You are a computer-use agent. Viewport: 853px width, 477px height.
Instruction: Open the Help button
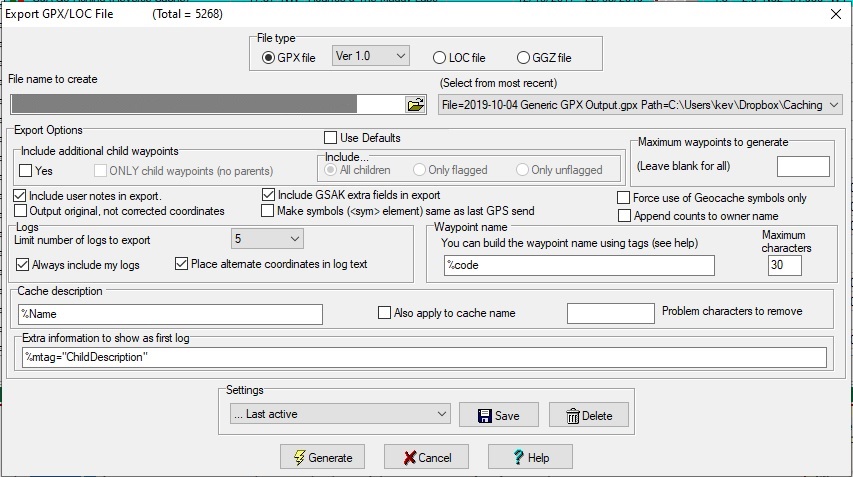click(530, 457)
